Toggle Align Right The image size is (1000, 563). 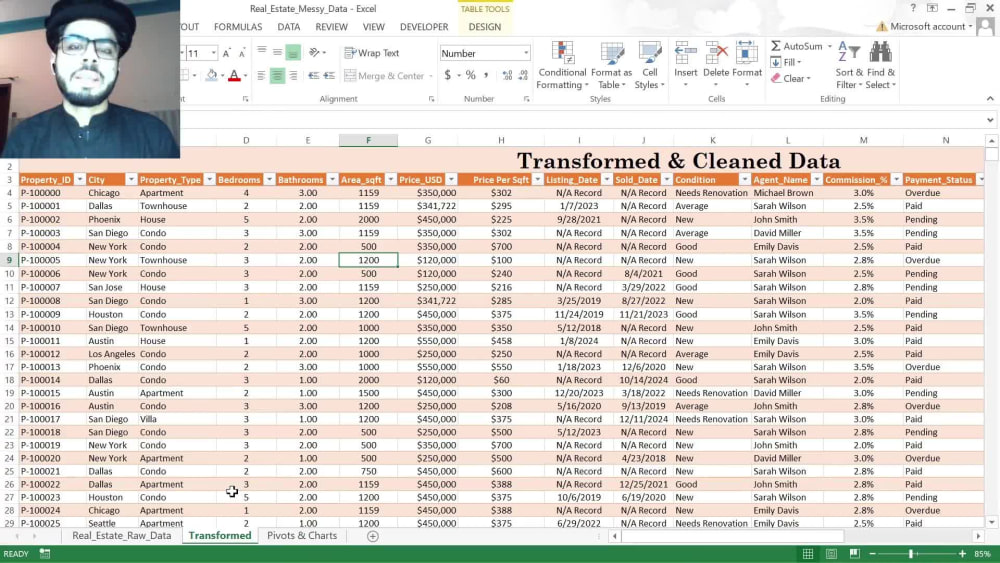293,76
